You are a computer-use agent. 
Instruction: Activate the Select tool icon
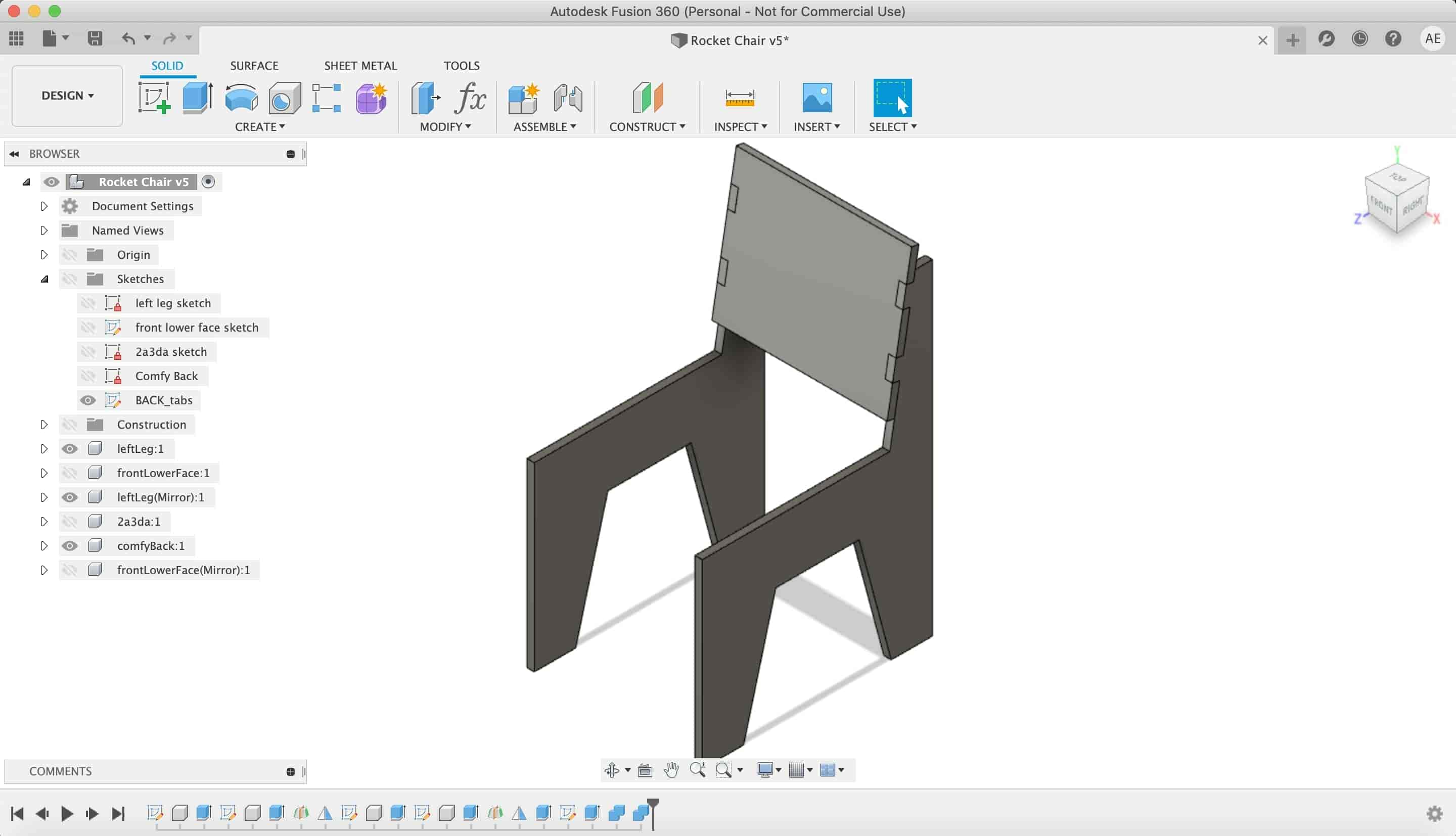click(892, 98)
